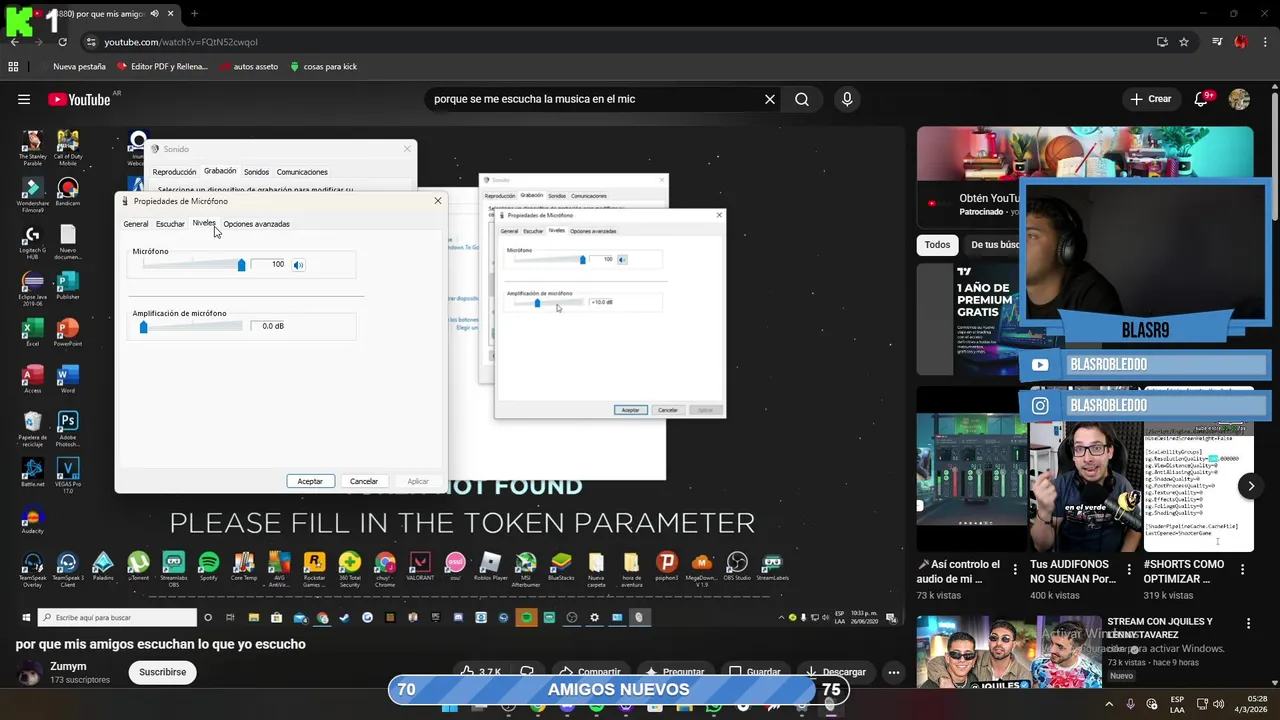Open Bandicam desktop icon in the video
1280x720 pixels.
(x=68, y=192)
